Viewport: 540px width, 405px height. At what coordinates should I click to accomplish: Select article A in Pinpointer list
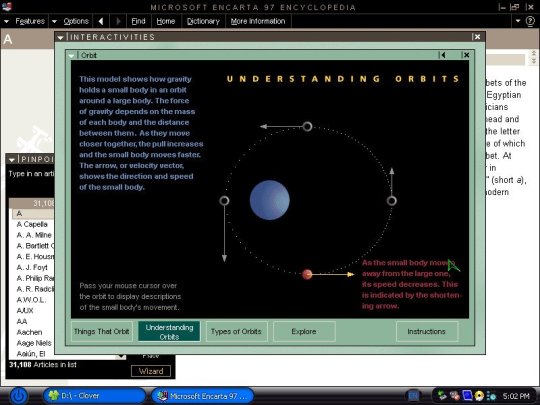(x=33, y=214)
